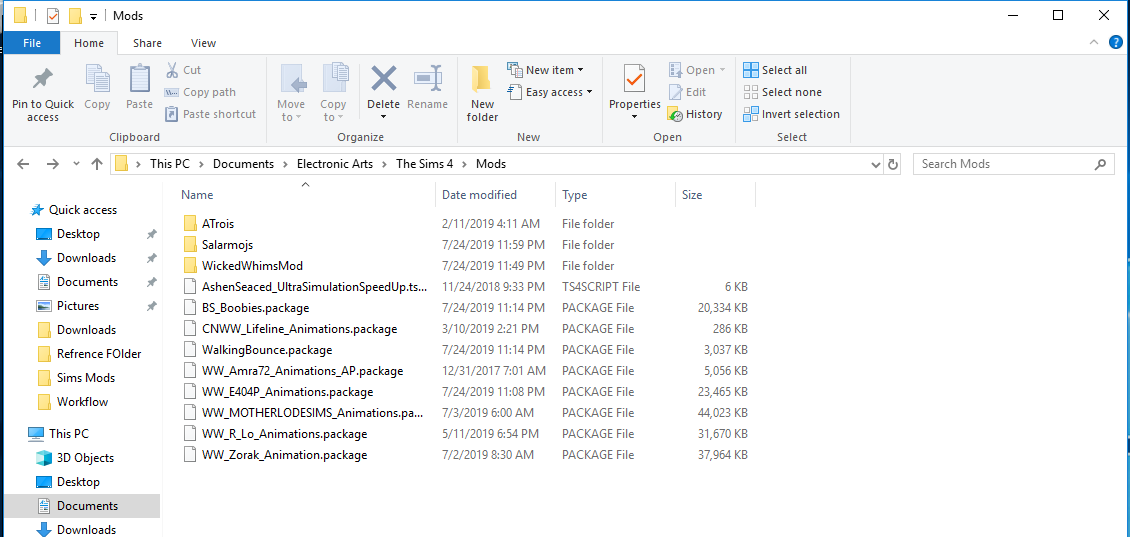Viewport: 1130px width, 537px height.
Task: Click the Copy ribbon button
Action: (x=97, y=87)
